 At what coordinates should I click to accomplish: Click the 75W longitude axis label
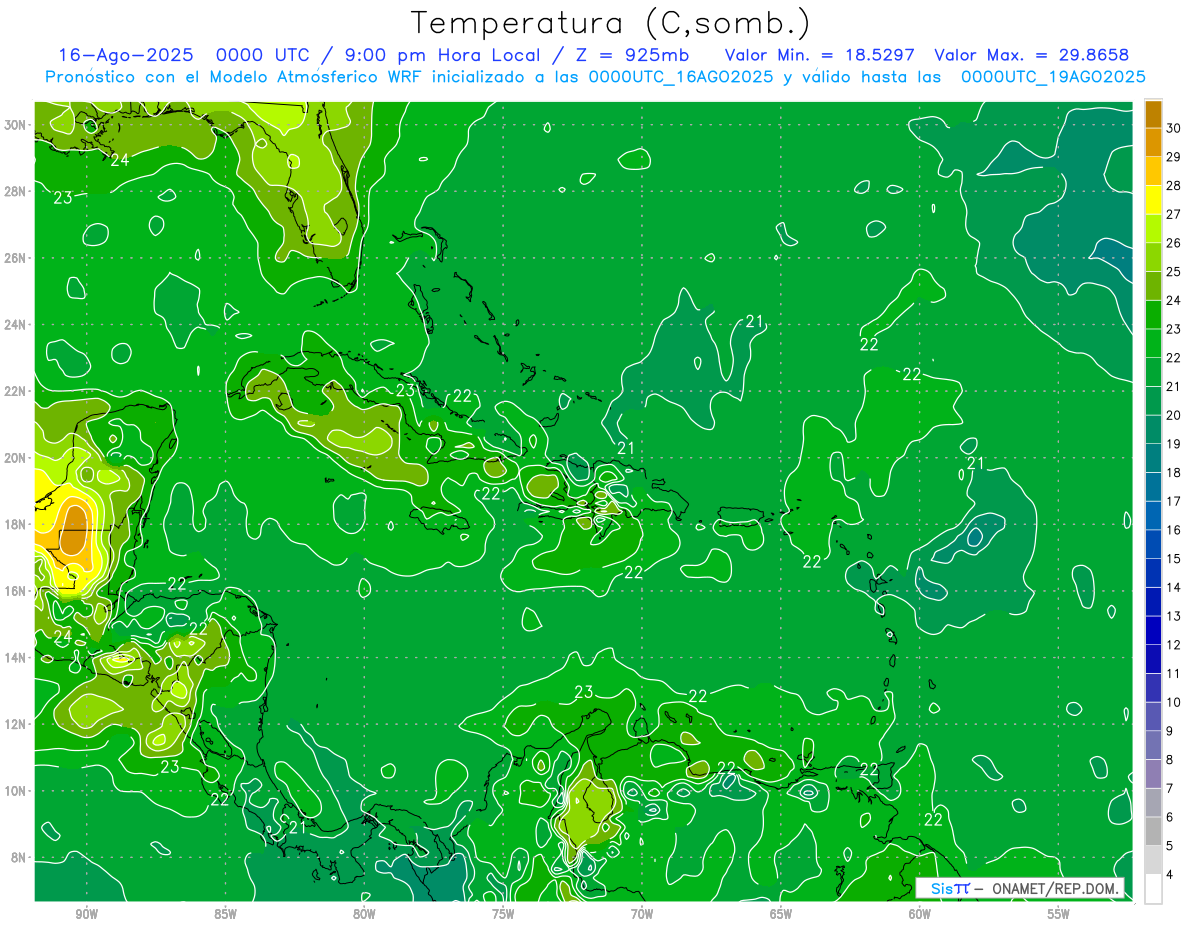[x=503, y=914]
